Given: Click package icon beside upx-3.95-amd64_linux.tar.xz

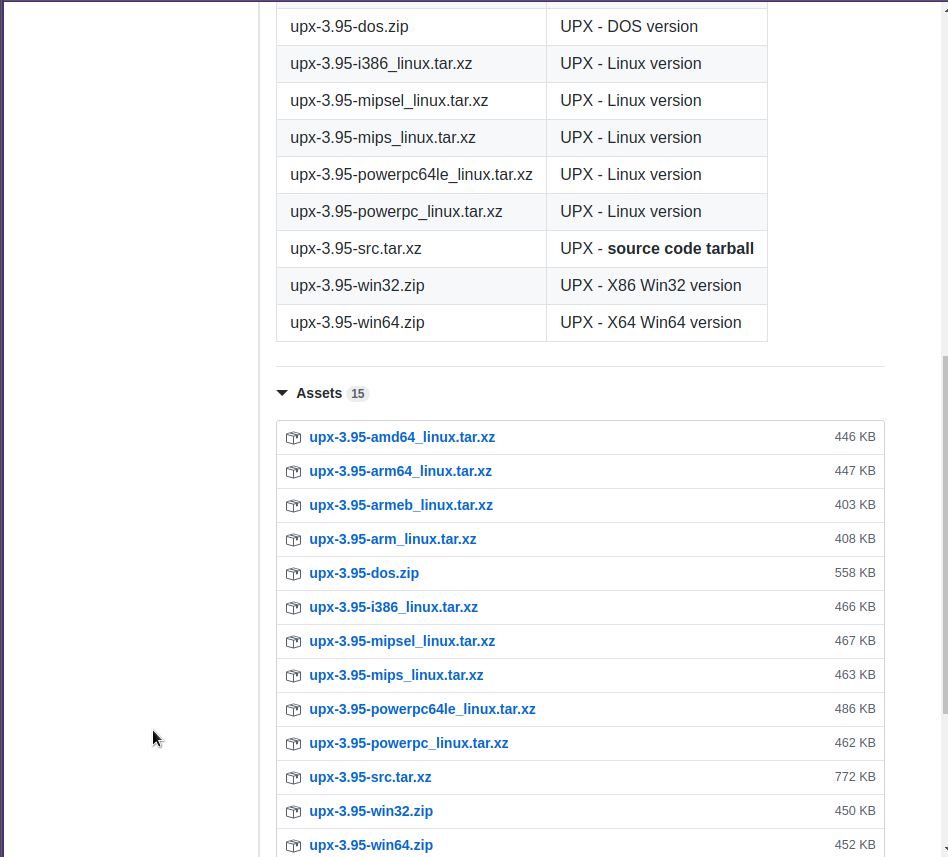Looking at the screenshot, I should pos(293,437).
